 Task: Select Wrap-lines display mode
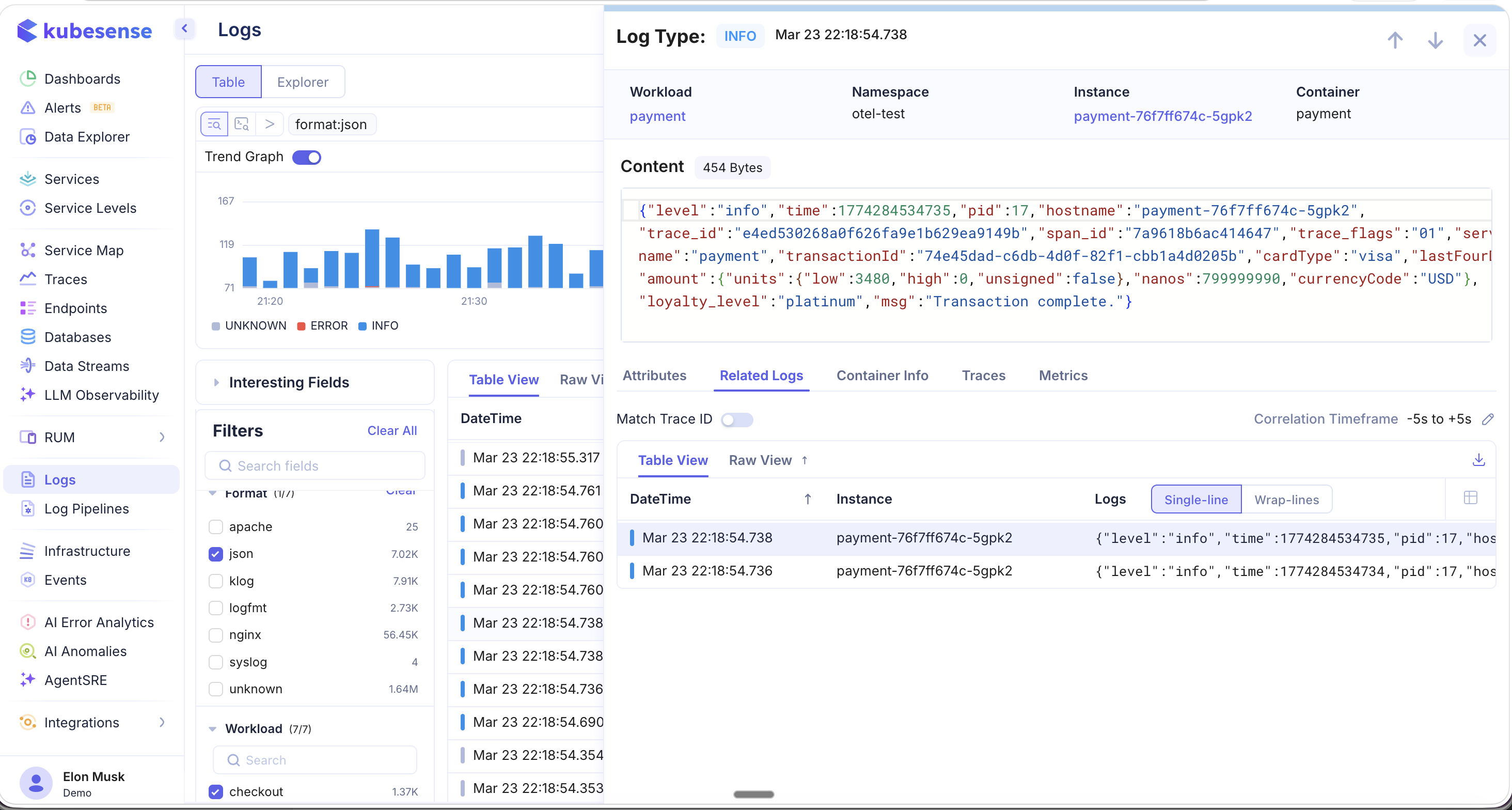tap(1286, 499)
